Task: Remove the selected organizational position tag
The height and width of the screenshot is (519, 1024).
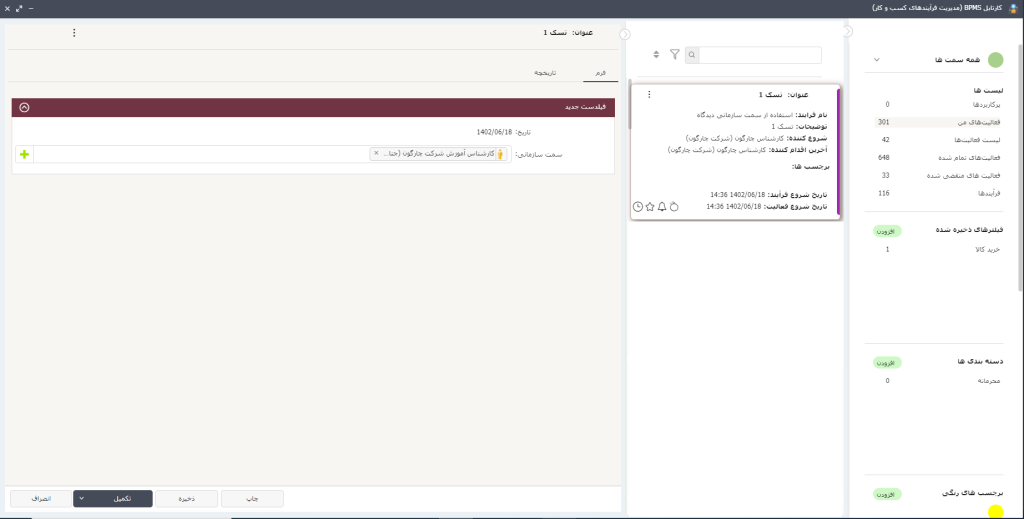Action: 376,154
